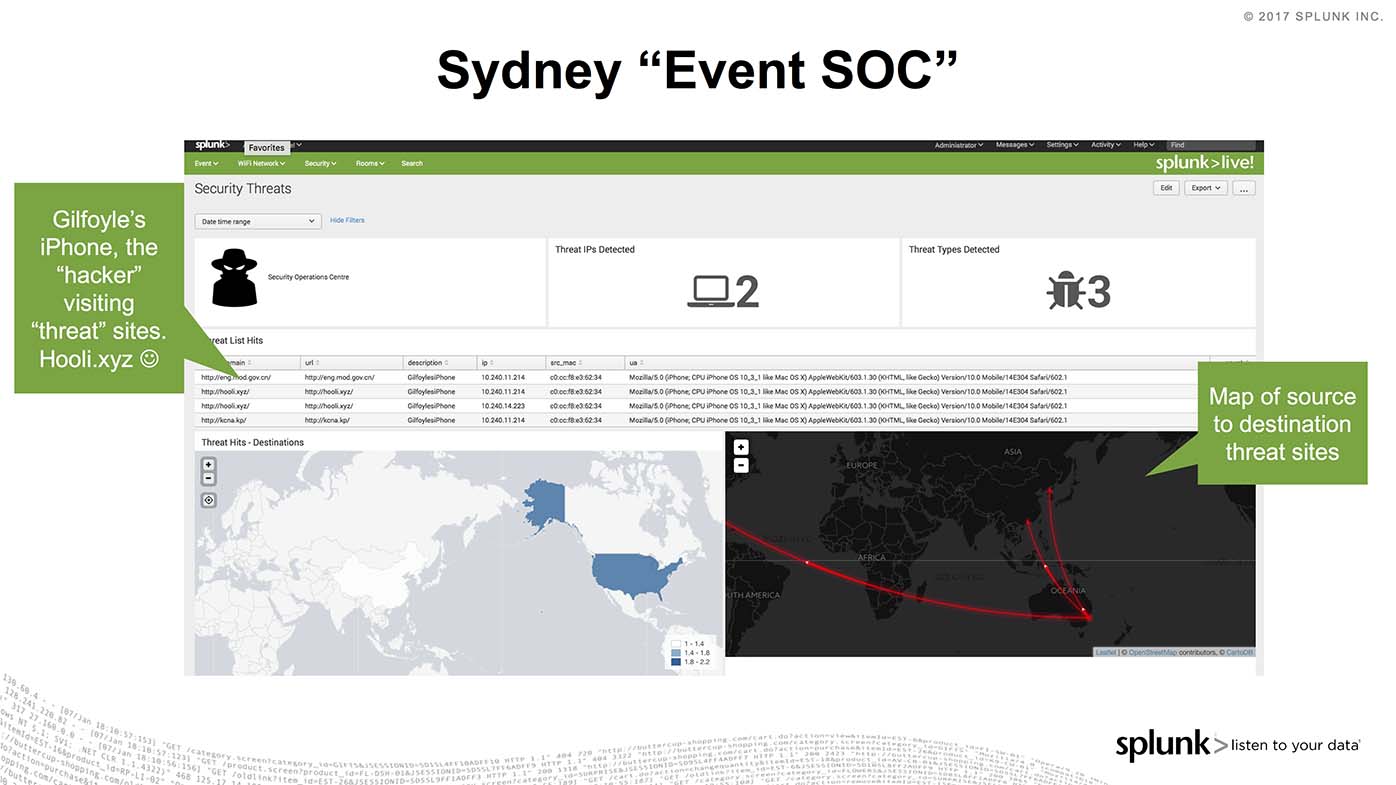Expand the Date time range dropdown
1396x785 pixels.
click(x=258, y=221)
